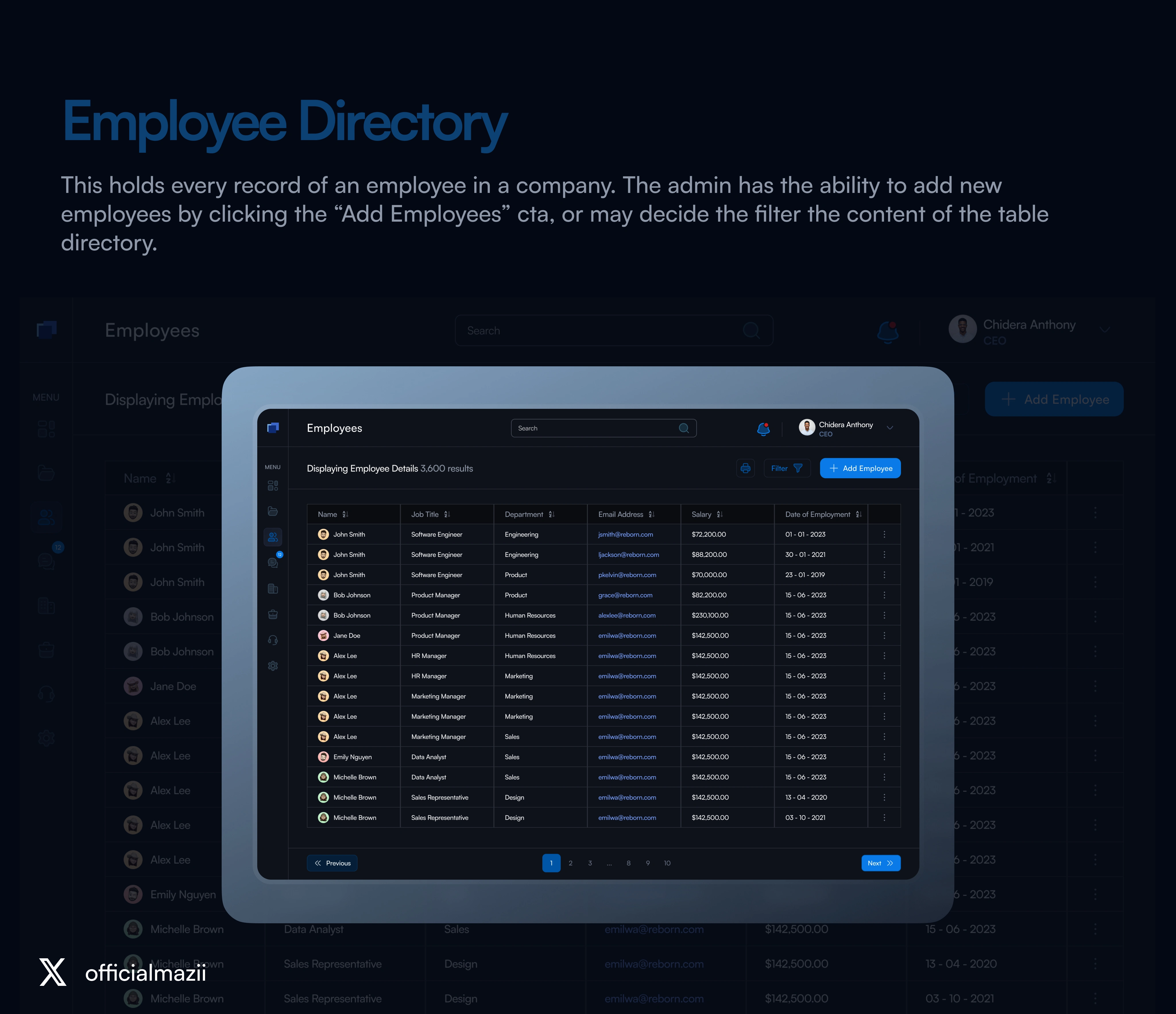Click the Add Employee button

(860, 468)
